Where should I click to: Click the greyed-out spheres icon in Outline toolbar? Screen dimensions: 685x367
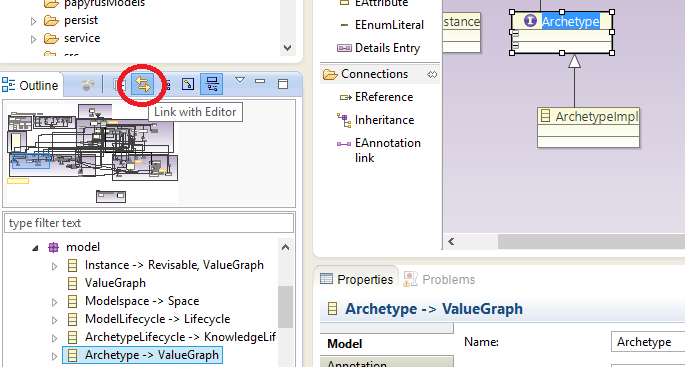[88, 84]
